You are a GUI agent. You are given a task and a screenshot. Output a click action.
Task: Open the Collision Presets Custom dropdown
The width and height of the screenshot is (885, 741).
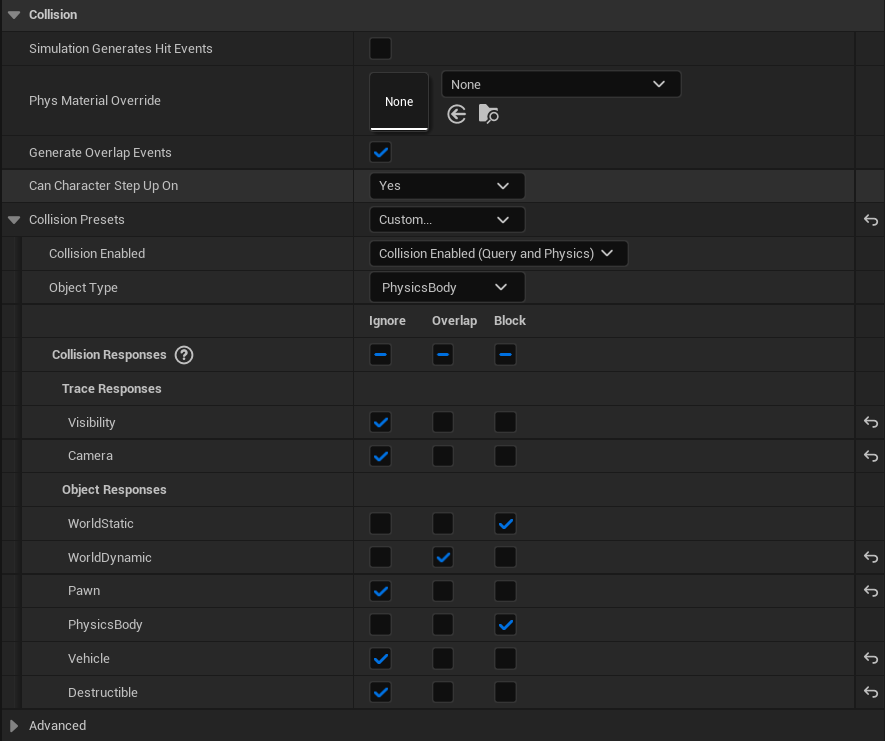pos(447,219)
